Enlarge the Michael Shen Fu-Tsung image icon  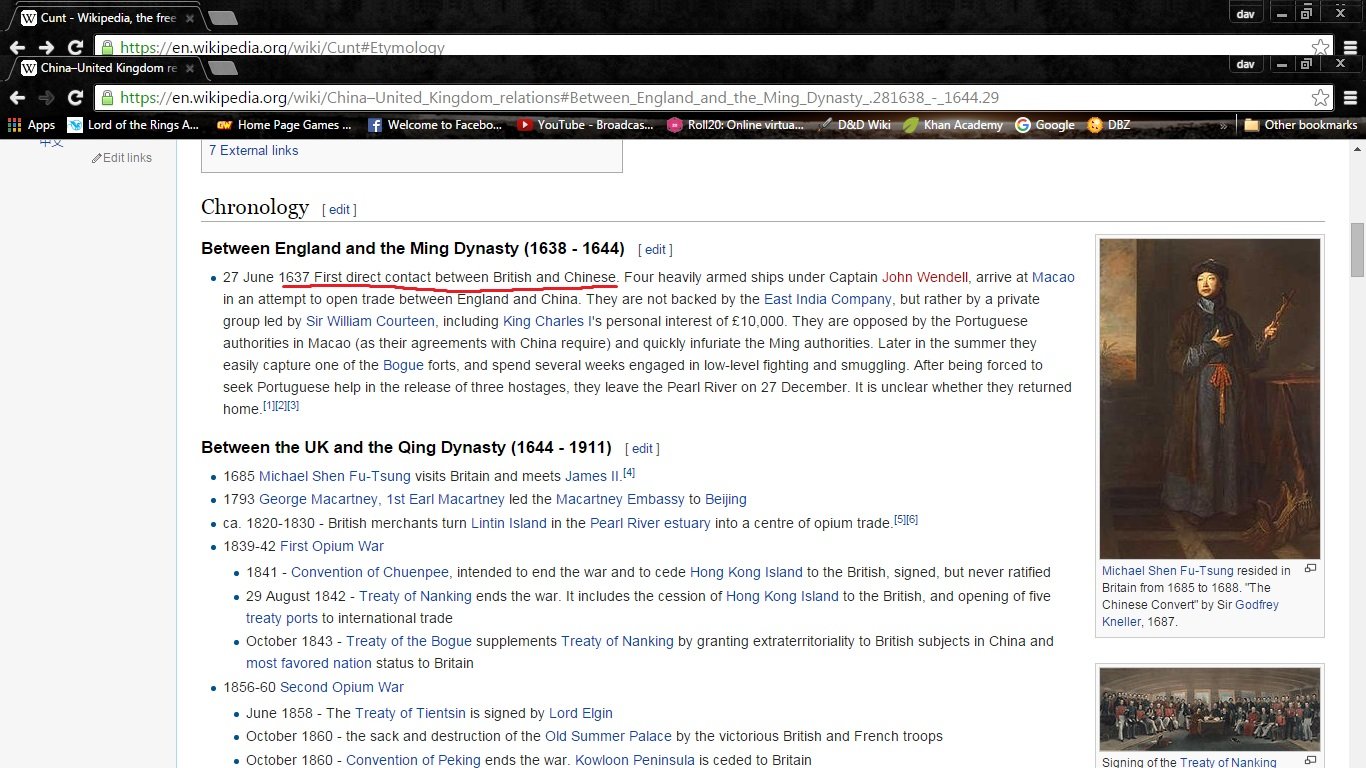1311,569
